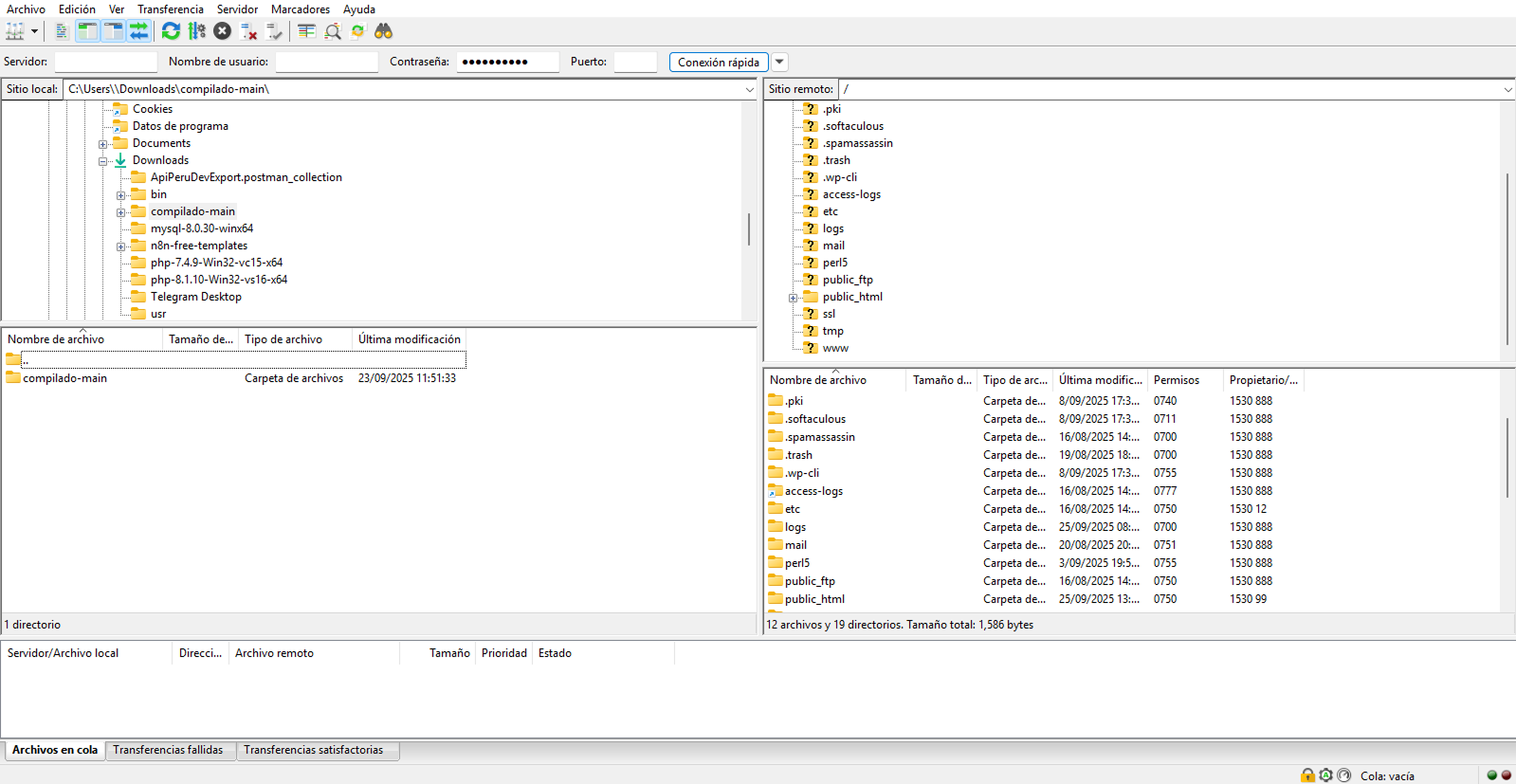Expand the n8n-free-templates node
Image resolution: width=1516 pixels, height=784 pixels.
(120, 246)
